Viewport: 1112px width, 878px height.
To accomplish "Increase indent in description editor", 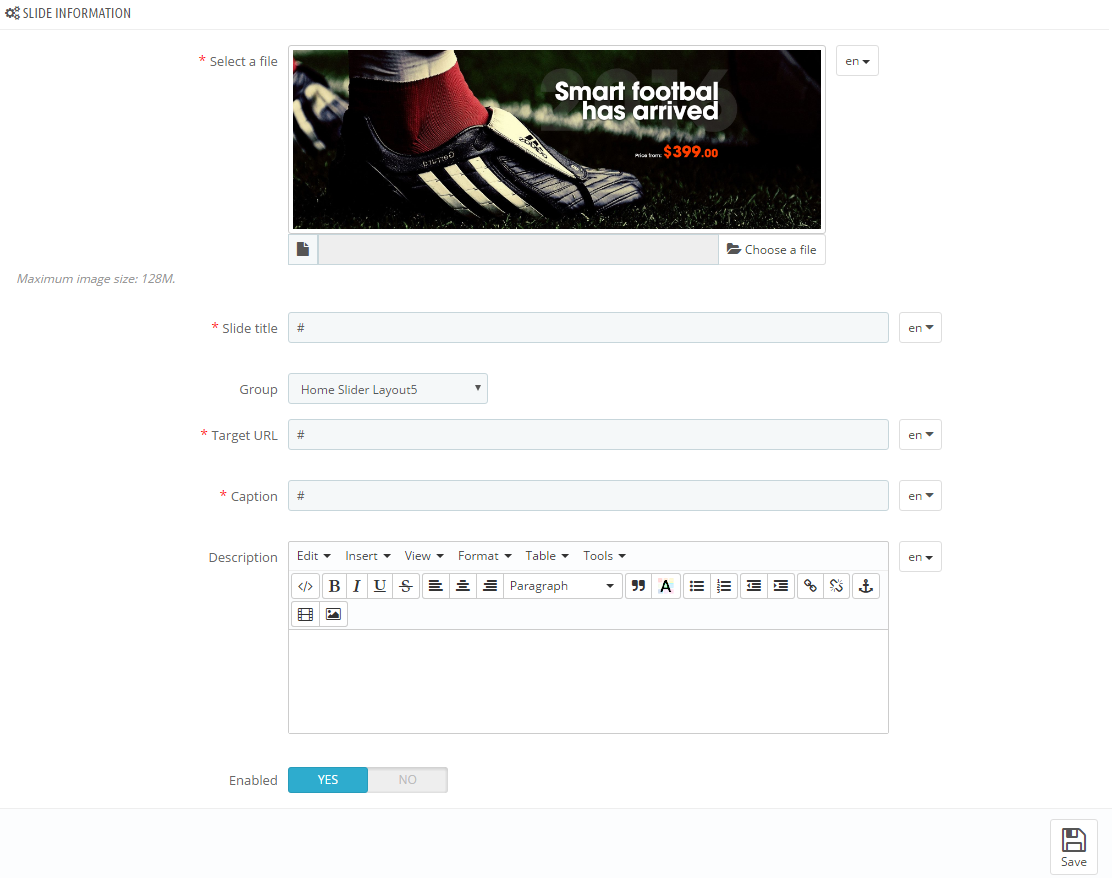I will pyautogui.click(x=781, y=586).
